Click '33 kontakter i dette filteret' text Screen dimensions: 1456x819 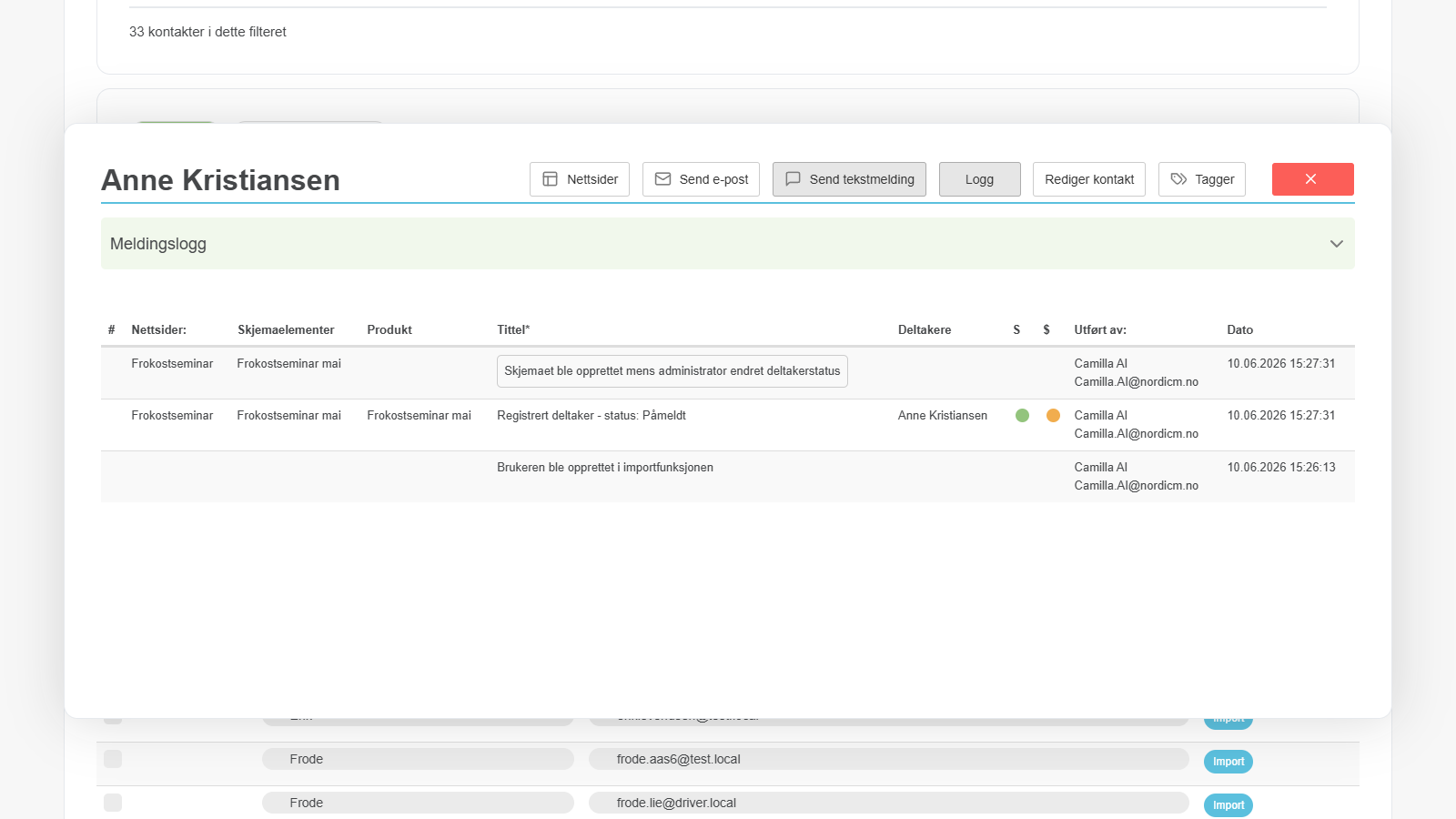tap(207, 32)
